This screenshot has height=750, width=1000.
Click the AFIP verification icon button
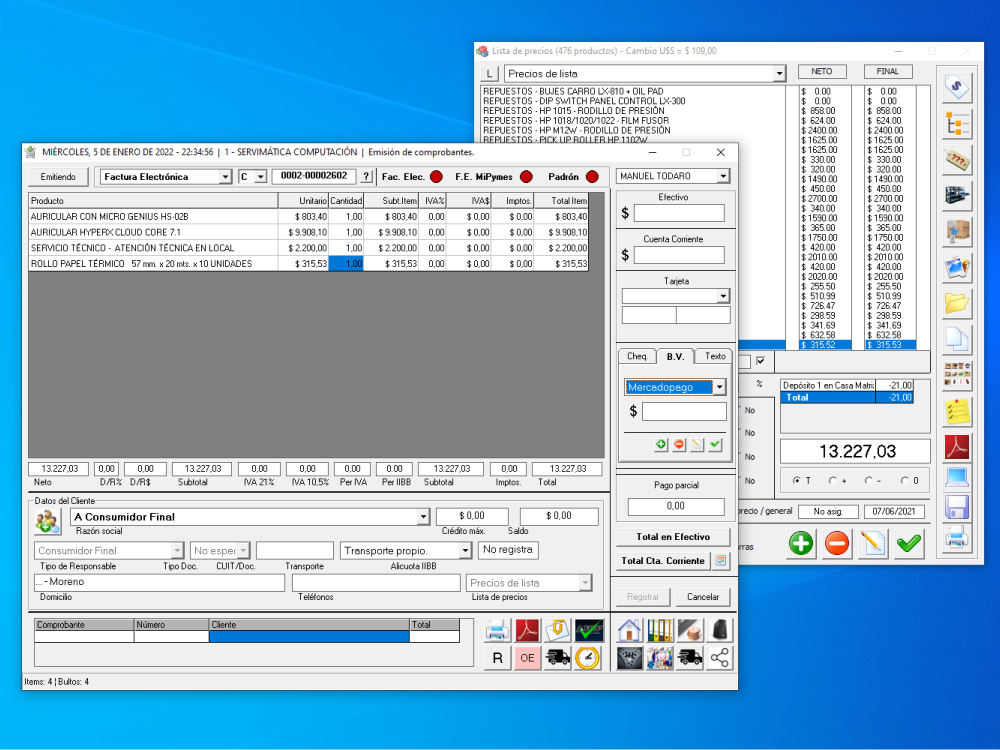[x=589, y=630]
